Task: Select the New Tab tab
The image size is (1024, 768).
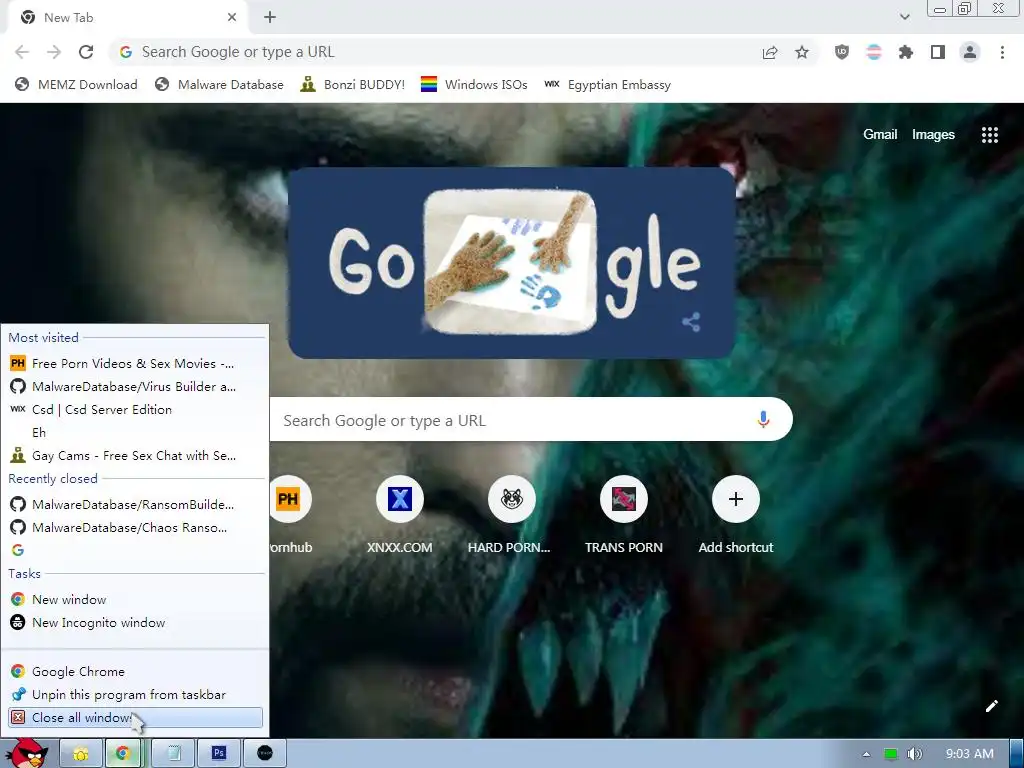Action: (129, 18)
